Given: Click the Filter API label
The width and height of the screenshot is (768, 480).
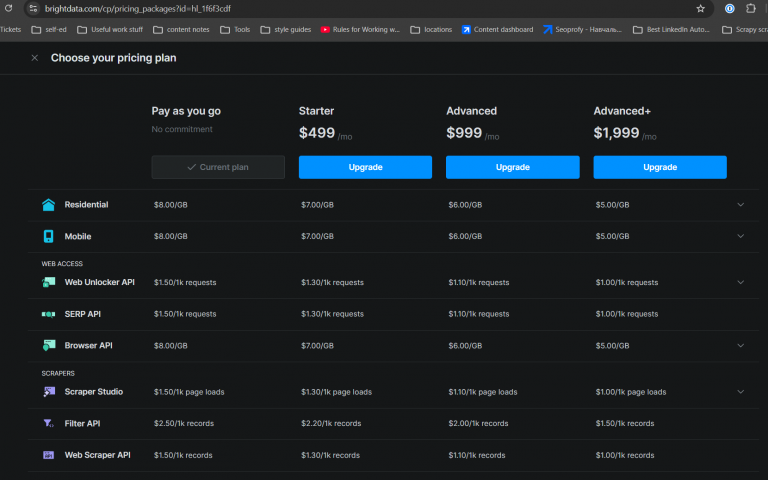Looking at the screenshot, I should click(82, 423).
